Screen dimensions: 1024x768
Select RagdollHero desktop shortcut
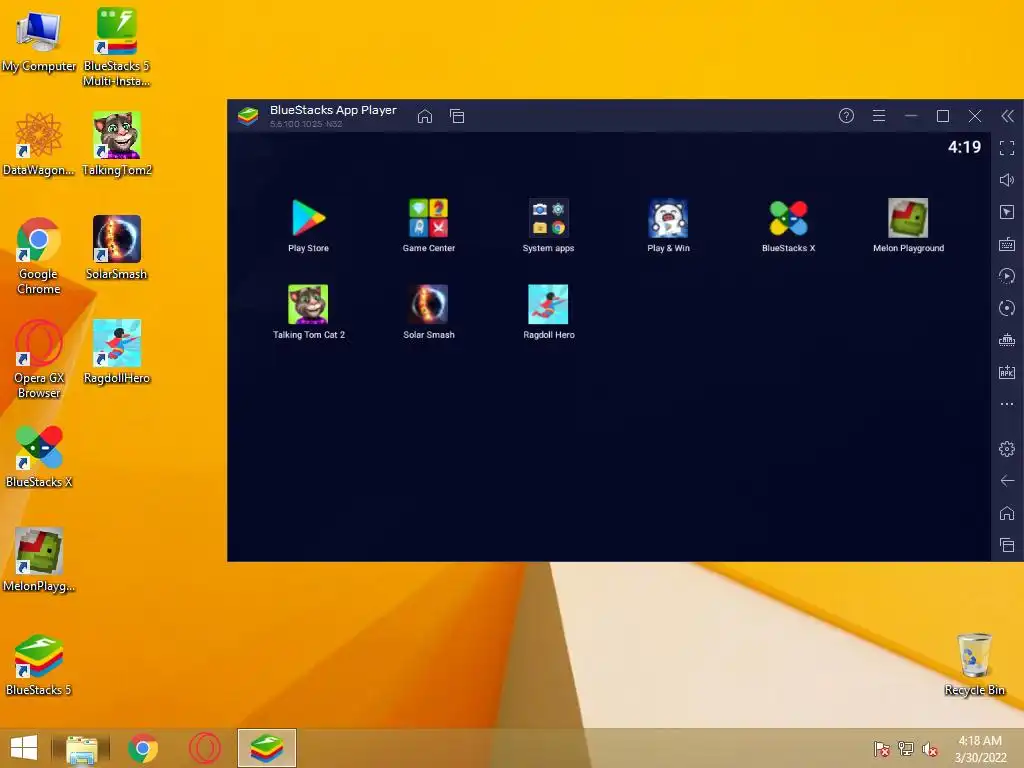click(117, 352)
